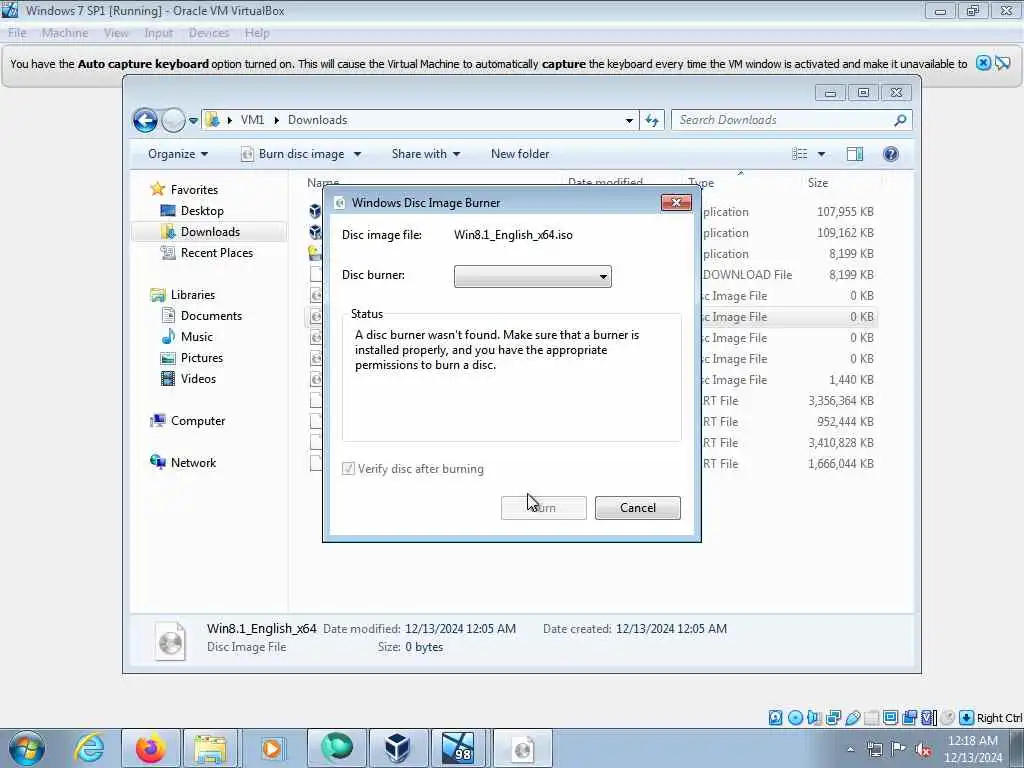Open the Share with dropdown
This screenshot has height=768, width=1024.
tap(426, 154)
